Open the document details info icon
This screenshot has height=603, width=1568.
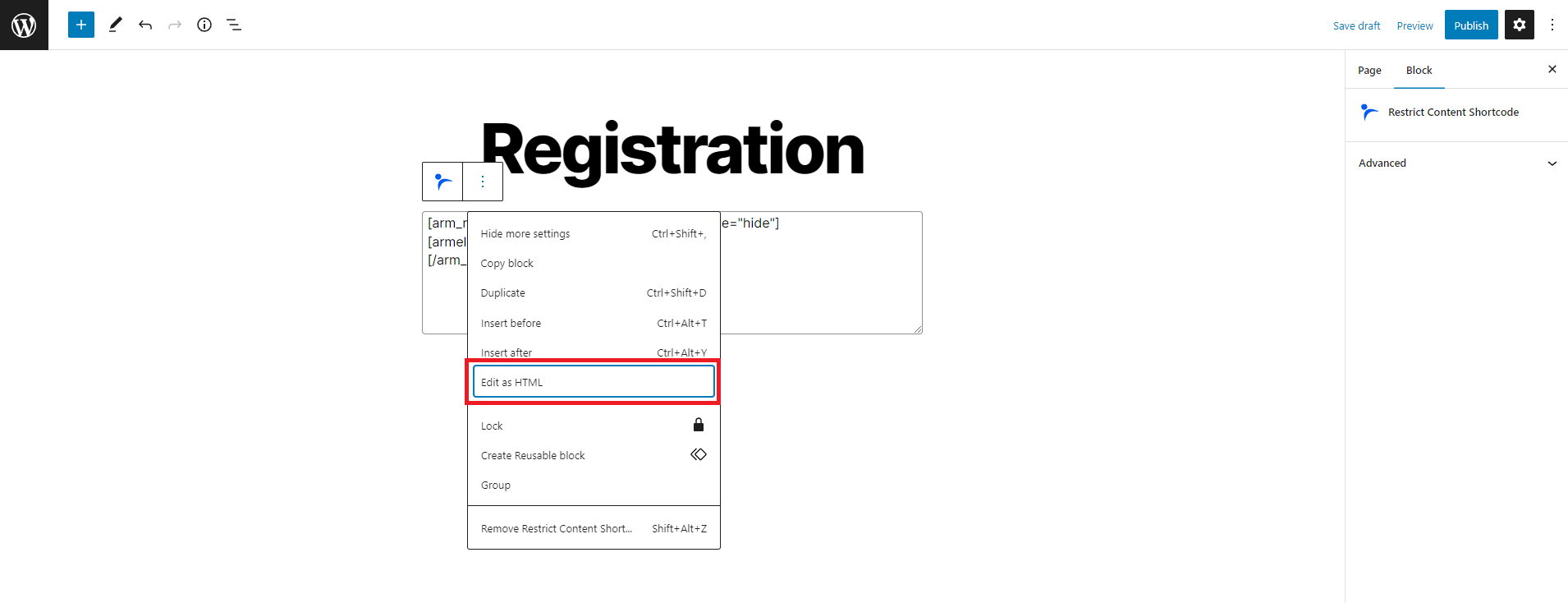tap(204, 25)
